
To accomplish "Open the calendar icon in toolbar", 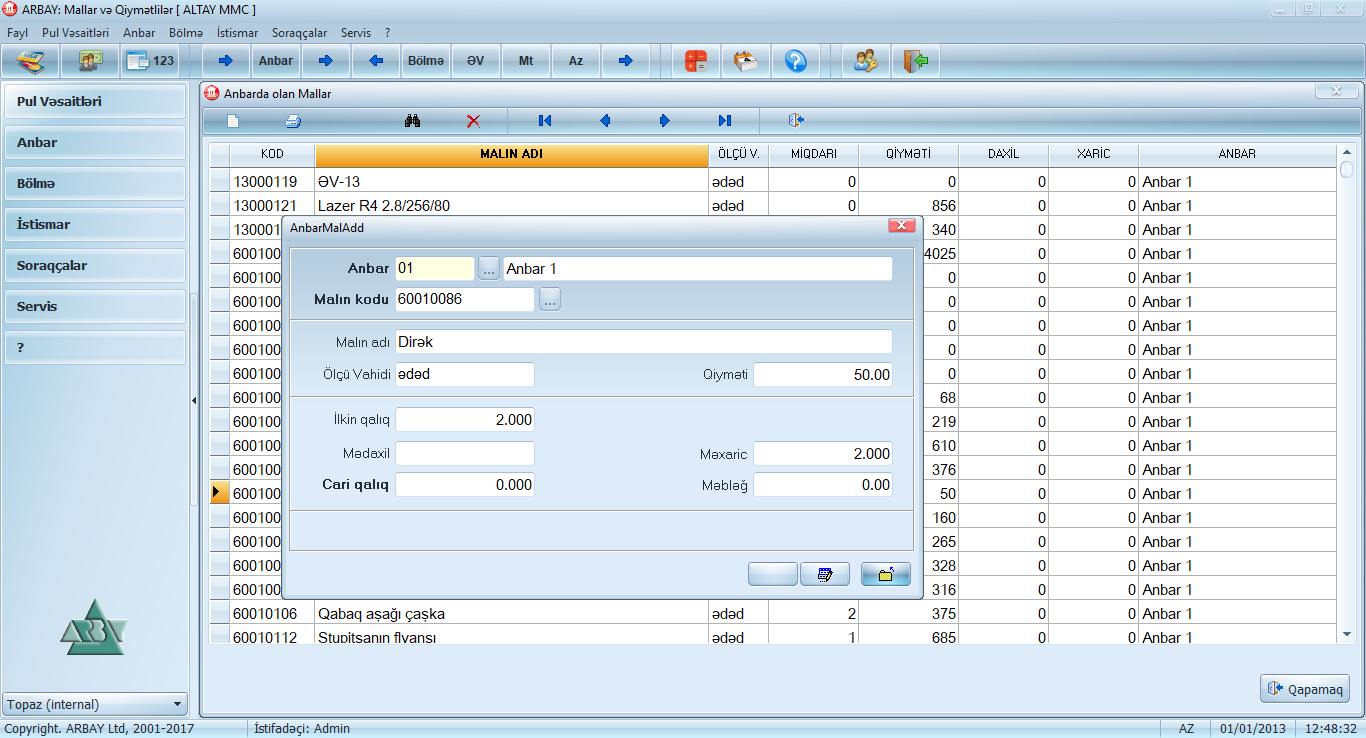I will (746, 61).
